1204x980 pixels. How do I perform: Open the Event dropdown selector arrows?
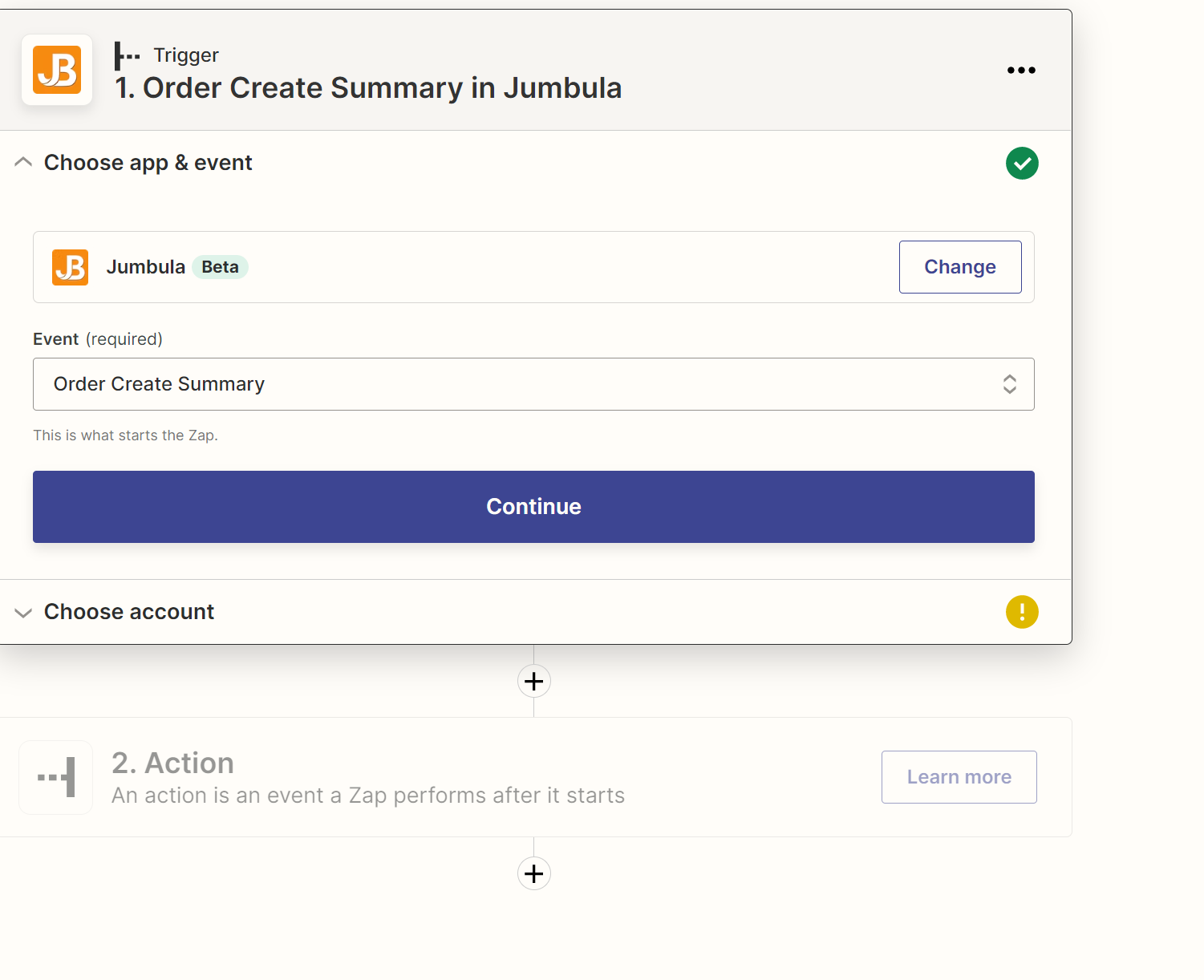[x=1010, y=384]
